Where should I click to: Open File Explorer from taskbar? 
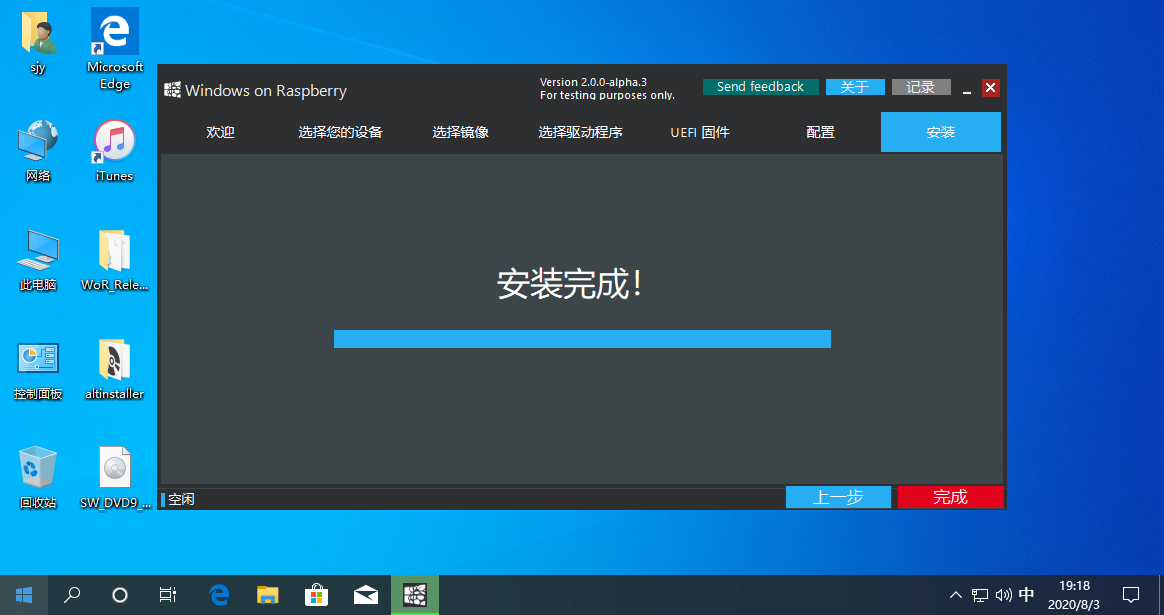[268, 595]
